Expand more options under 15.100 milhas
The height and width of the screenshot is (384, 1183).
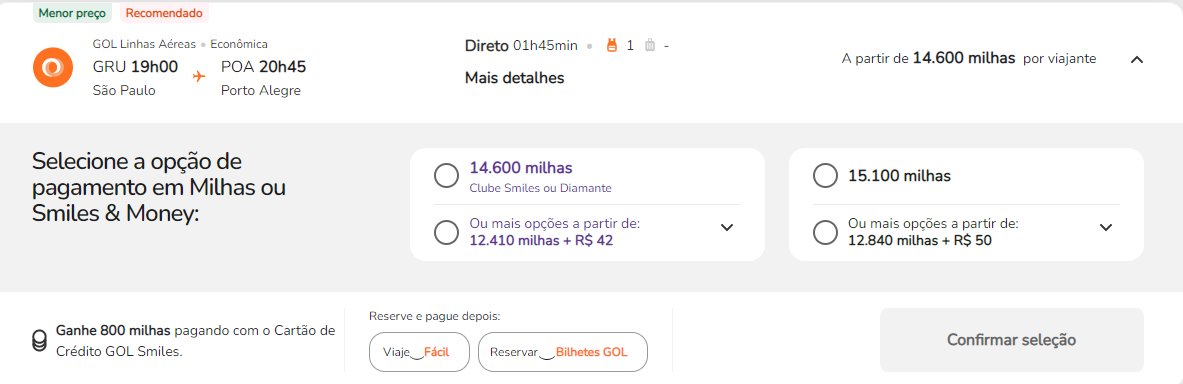point(1106,227)
